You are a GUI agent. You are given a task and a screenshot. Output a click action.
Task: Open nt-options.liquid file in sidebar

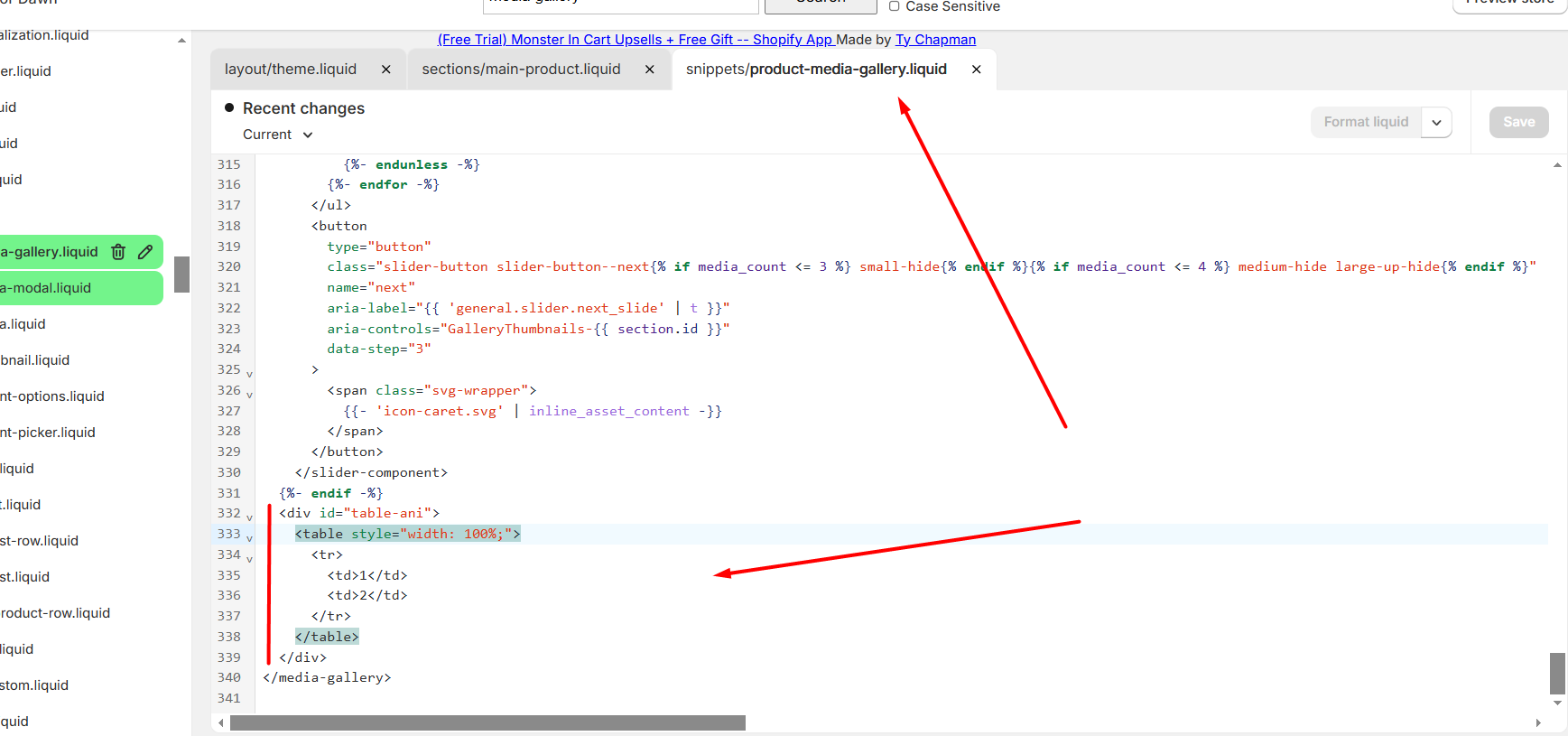[52, 396]
